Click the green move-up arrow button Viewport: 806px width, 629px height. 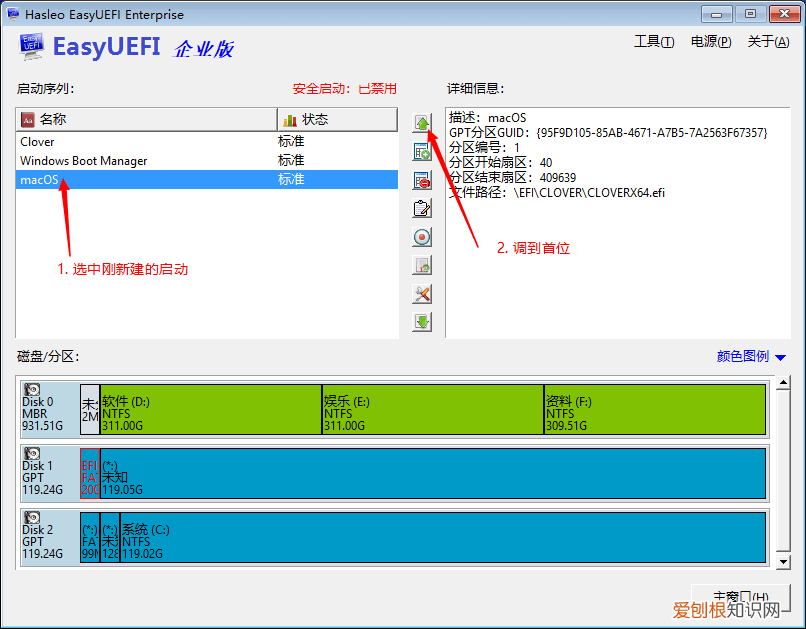click(x=422, y=123)
